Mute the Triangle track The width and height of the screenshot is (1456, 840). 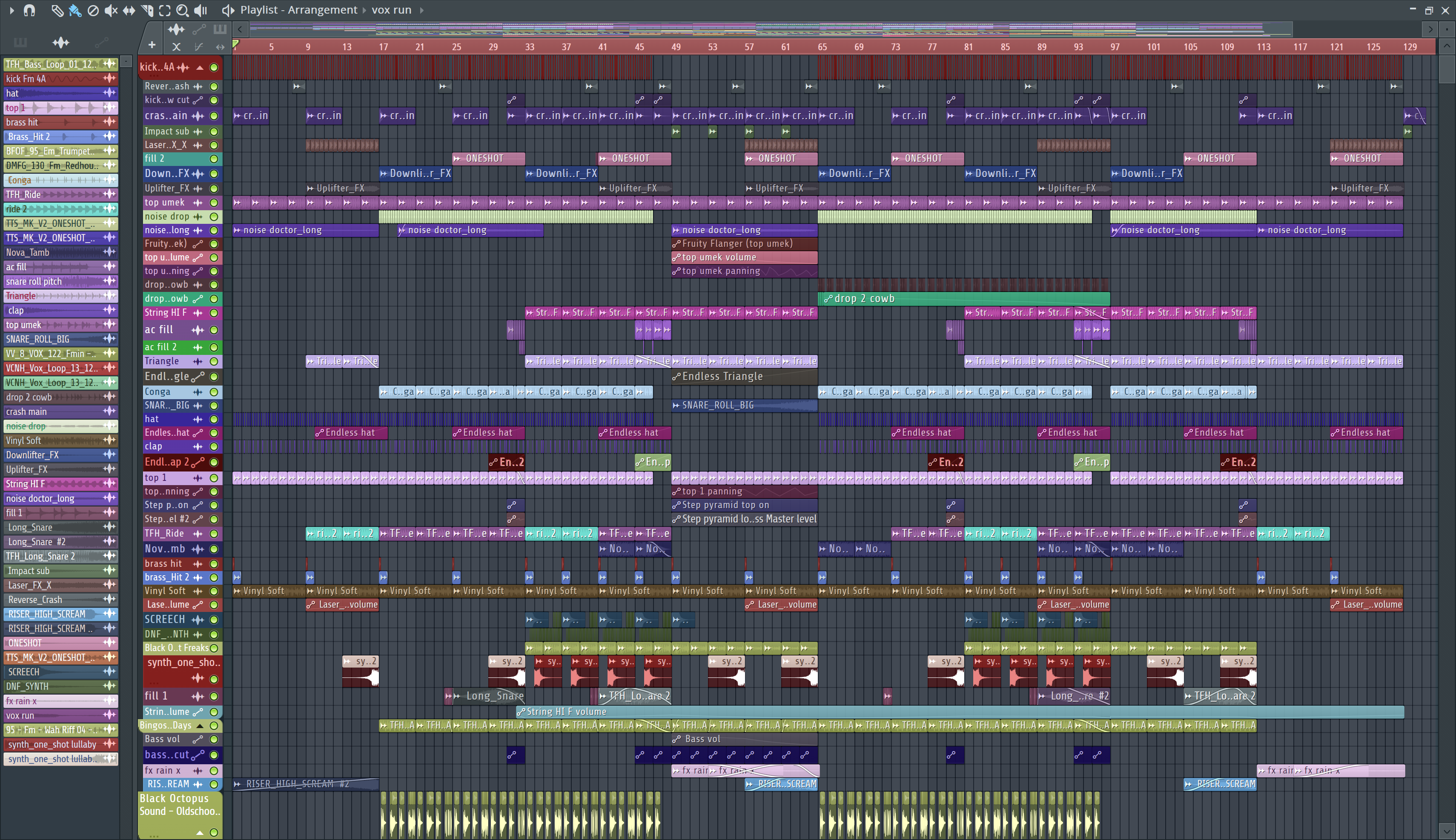click(214, 362)
